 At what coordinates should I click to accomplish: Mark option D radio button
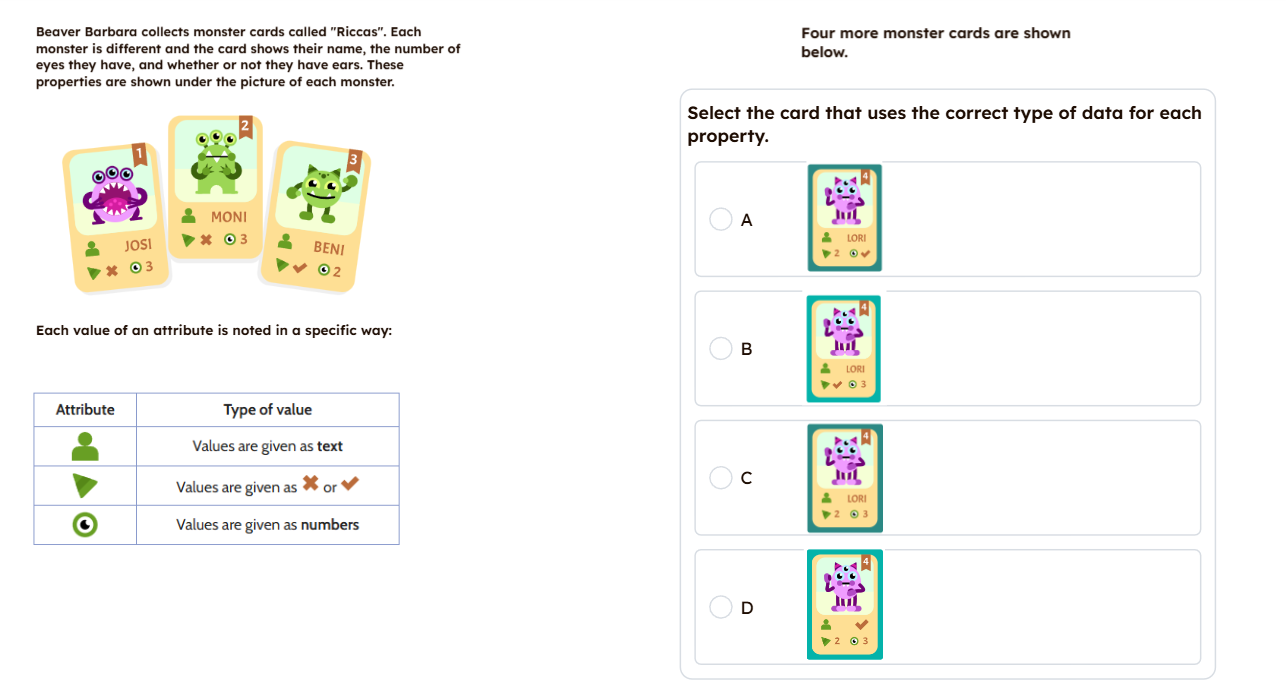(x=720, y=607)
